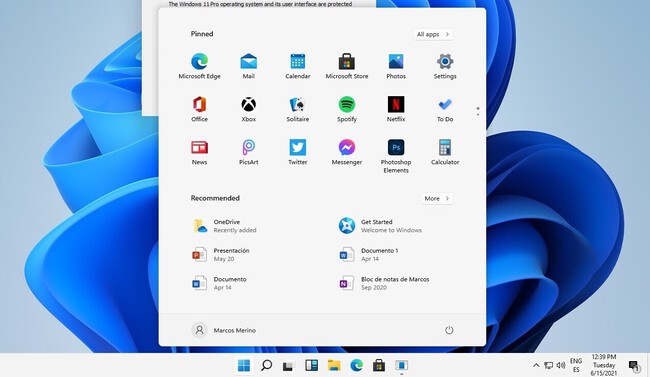This screenshot has width=650, height=377.
Task: Launch the Photos app
Action: pos(396,66)
